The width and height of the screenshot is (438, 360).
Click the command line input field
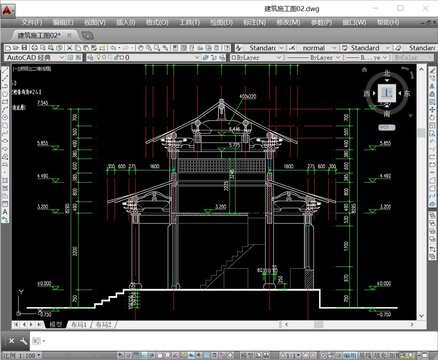pos(233,341)
